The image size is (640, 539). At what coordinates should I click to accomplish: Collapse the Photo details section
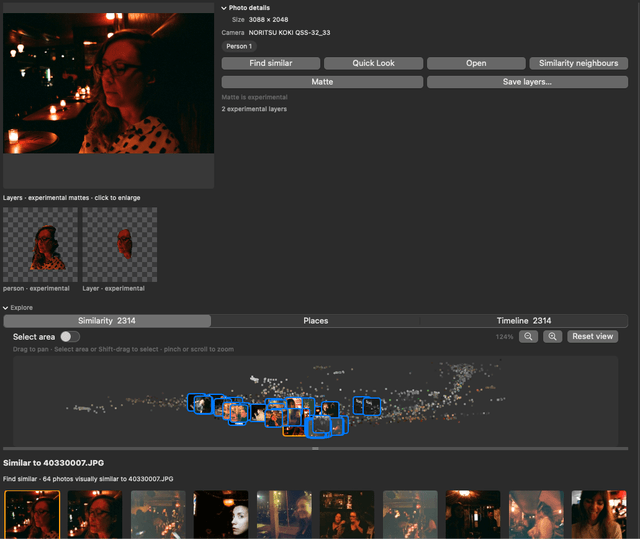click(224, 8)
